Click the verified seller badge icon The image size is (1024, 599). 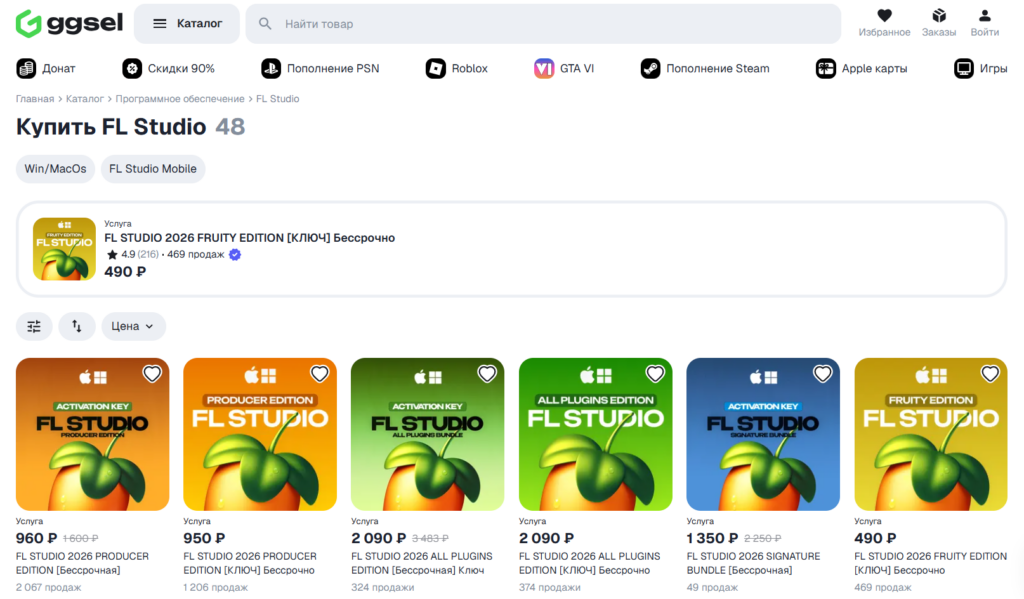[x=235, y=255]
